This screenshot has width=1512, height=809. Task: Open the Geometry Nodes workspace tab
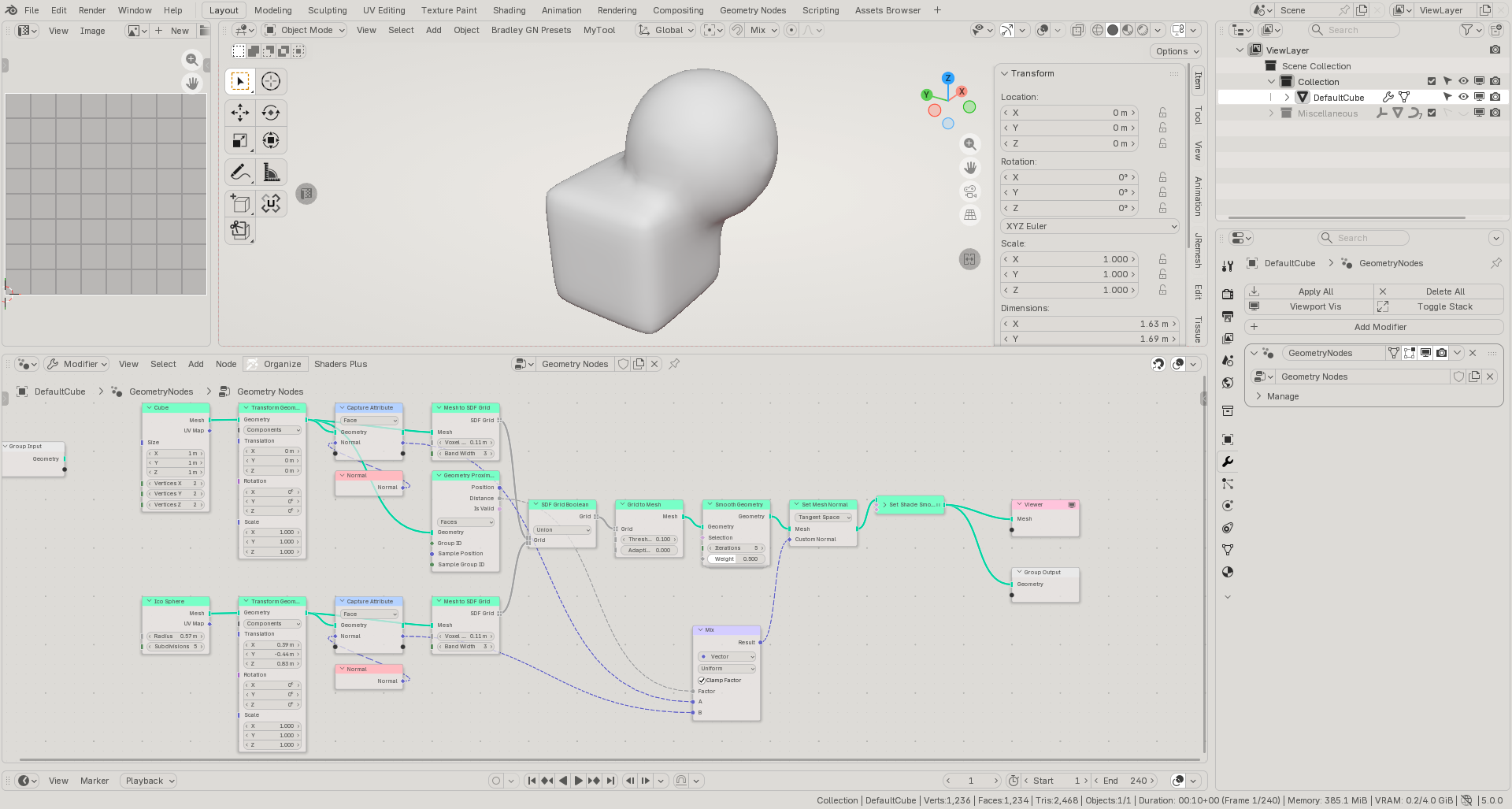click(753, 10)
